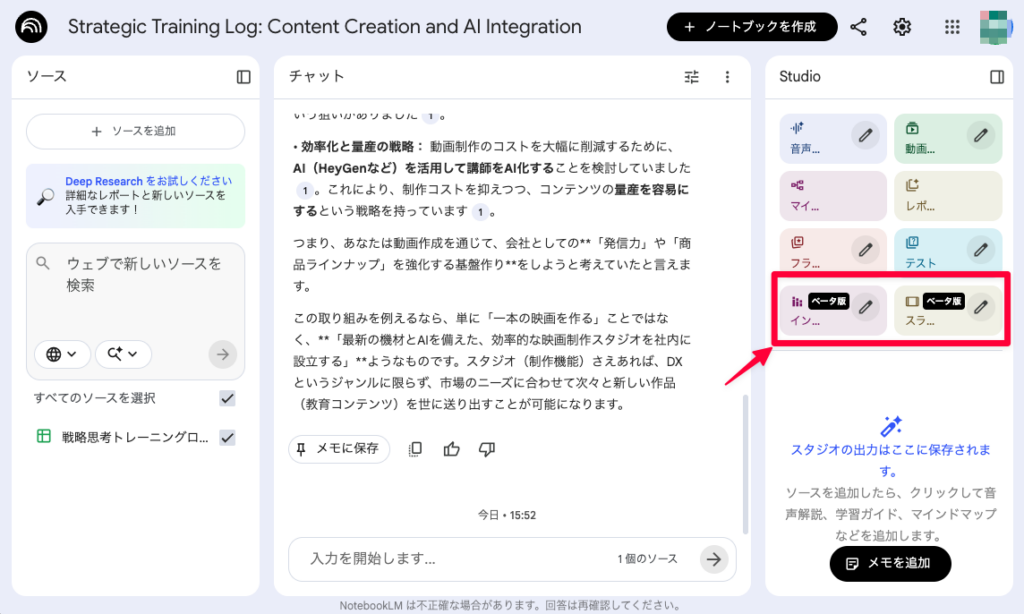Open the chat three-dot menu
Screen dimensions: 1024x614
(727, 76)
